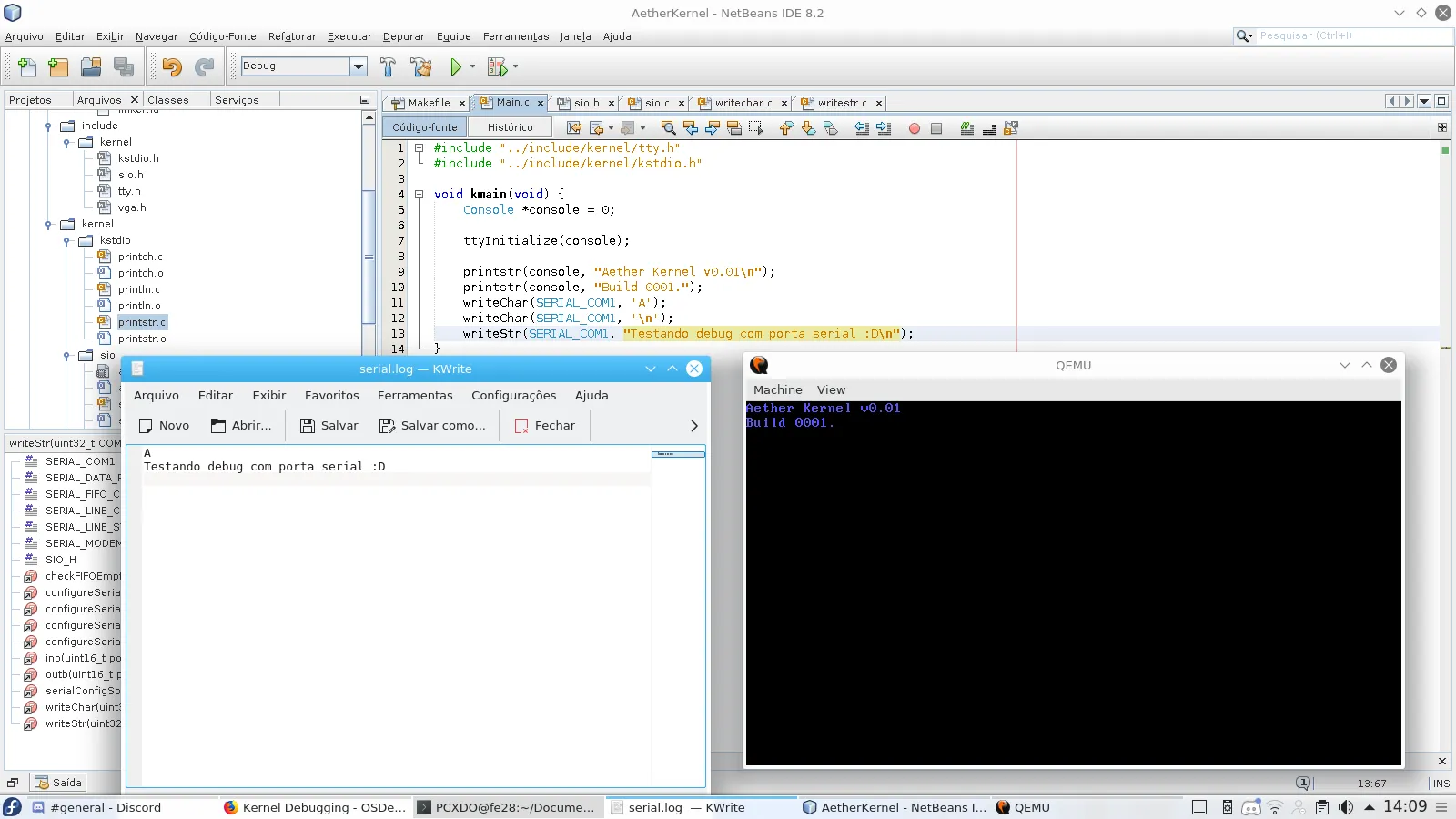Screen dimensions: 1456x819
Task: Click the red Start Macro Recording icon
Action: point(914,128)
